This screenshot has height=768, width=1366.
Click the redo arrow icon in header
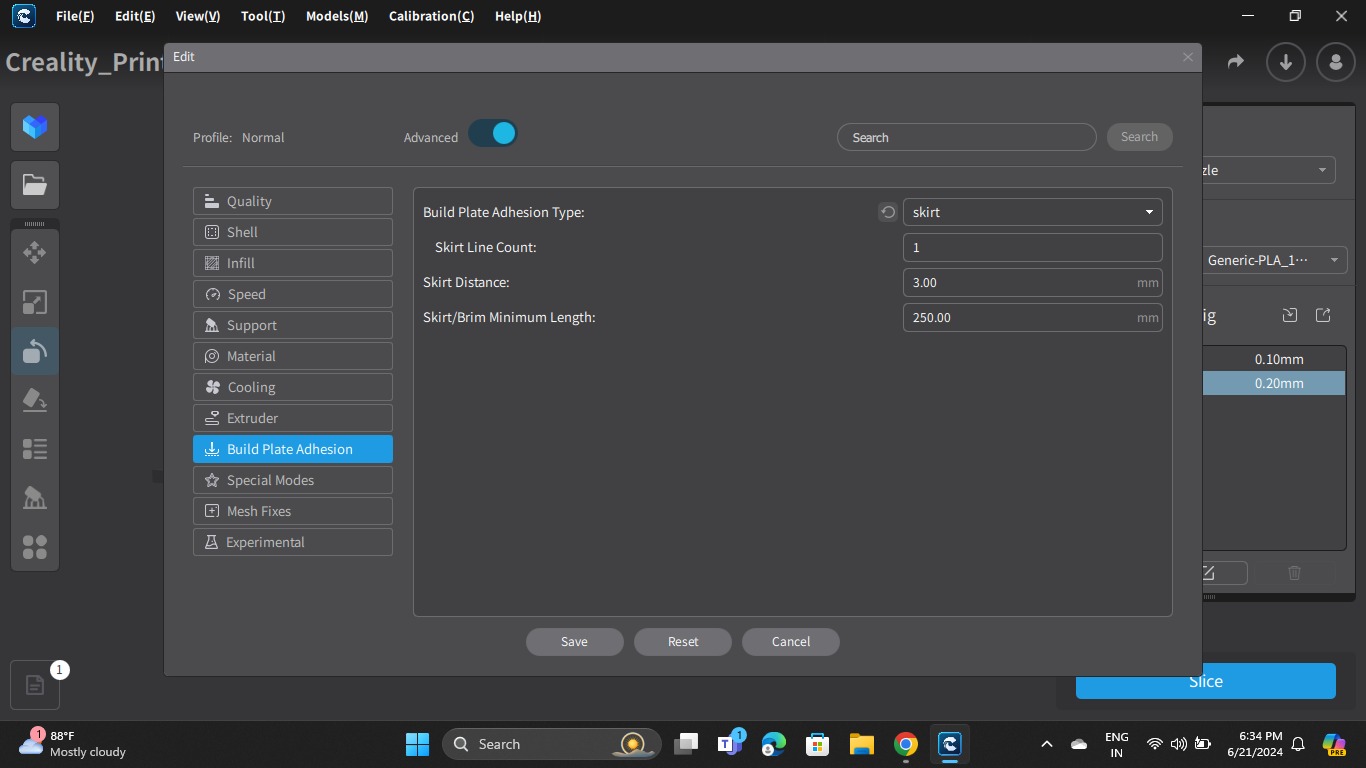[x=1236, y=62]
